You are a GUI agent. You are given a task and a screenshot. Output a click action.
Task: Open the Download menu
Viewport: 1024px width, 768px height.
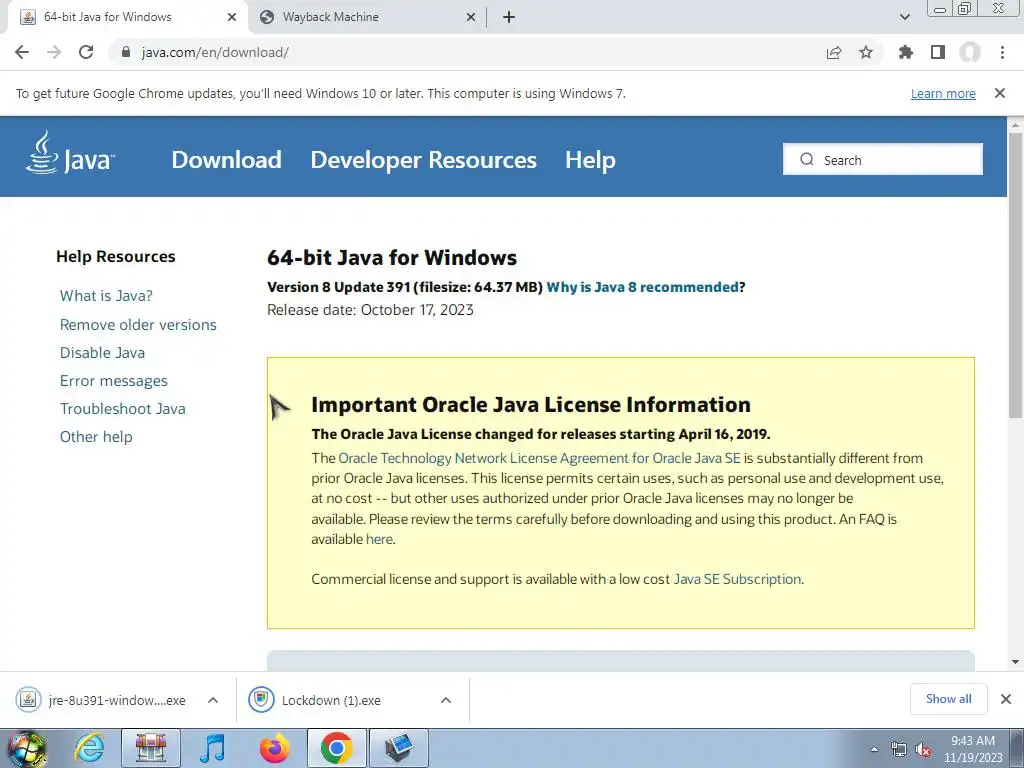point(227,160)
